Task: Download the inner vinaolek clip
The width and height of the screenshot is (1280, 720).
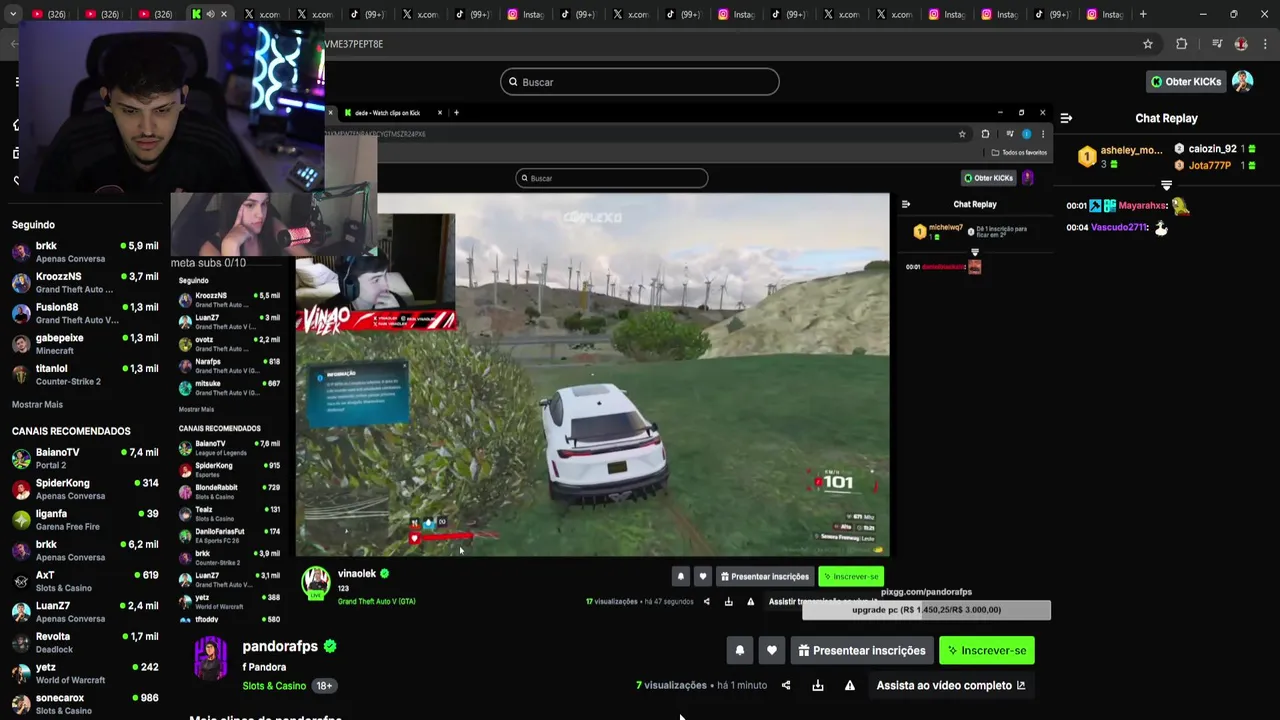Action: pos(728,601)
